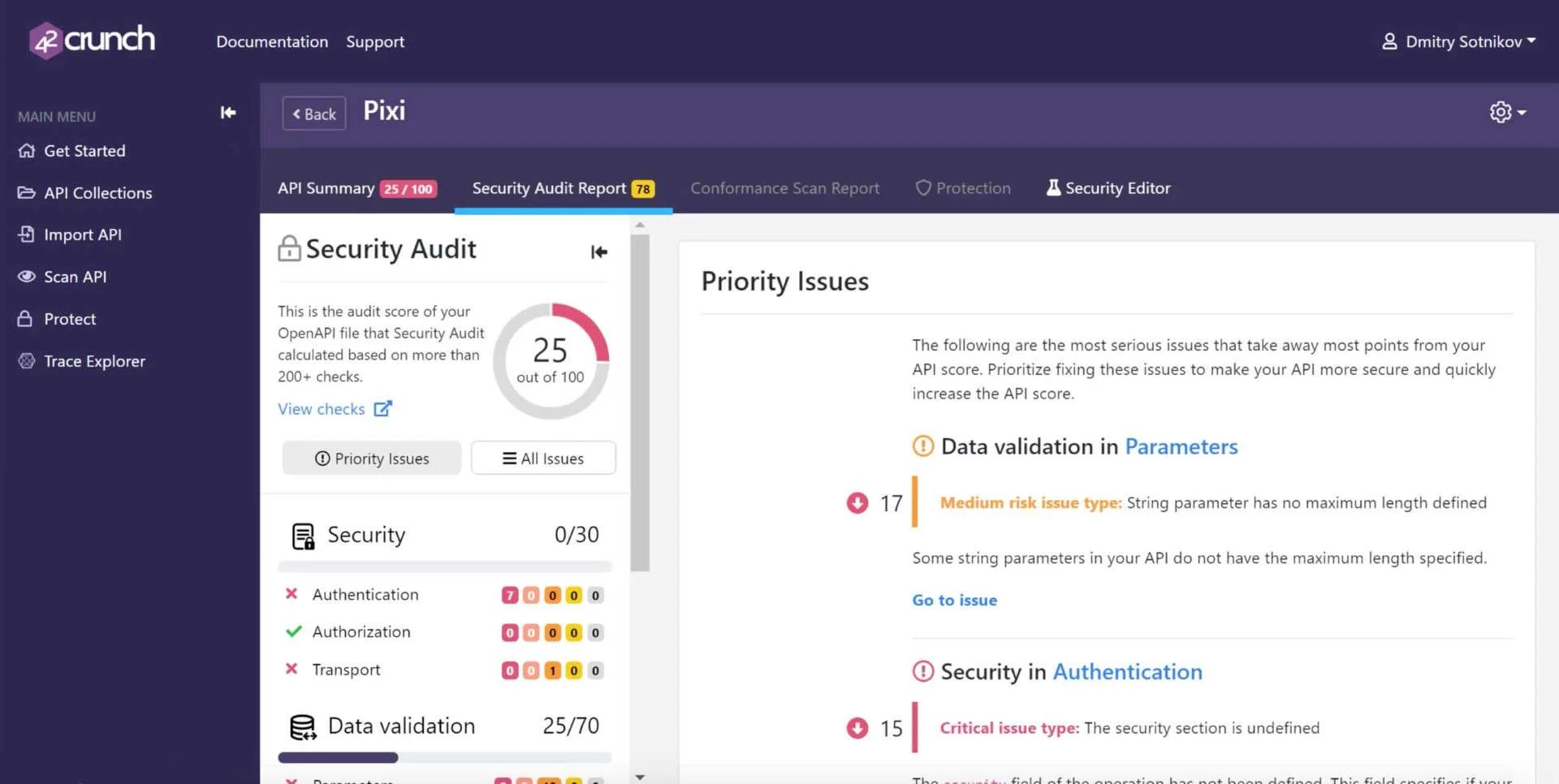Screen dimensions: 1559x784
Task: Click the 42crunch logo
Action: coord(91,39)
